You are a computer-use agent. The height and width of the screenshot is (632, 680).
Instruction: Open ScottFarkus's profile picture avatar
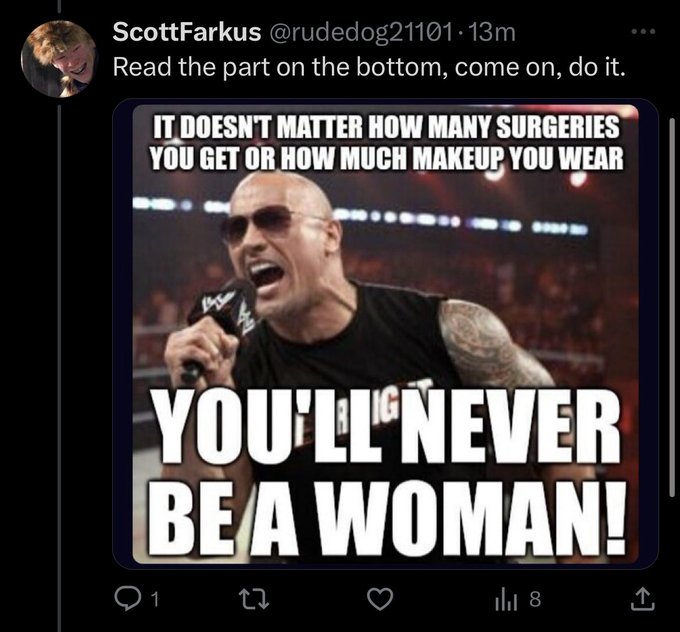[x=58, y=59]
